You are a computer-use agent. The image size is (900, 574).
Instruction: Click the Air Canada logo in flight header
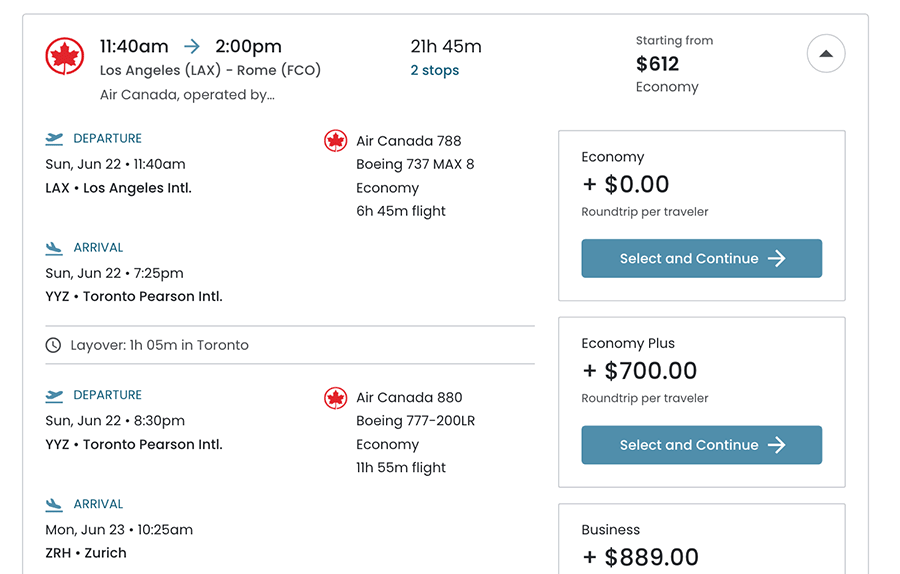(65, 57)
